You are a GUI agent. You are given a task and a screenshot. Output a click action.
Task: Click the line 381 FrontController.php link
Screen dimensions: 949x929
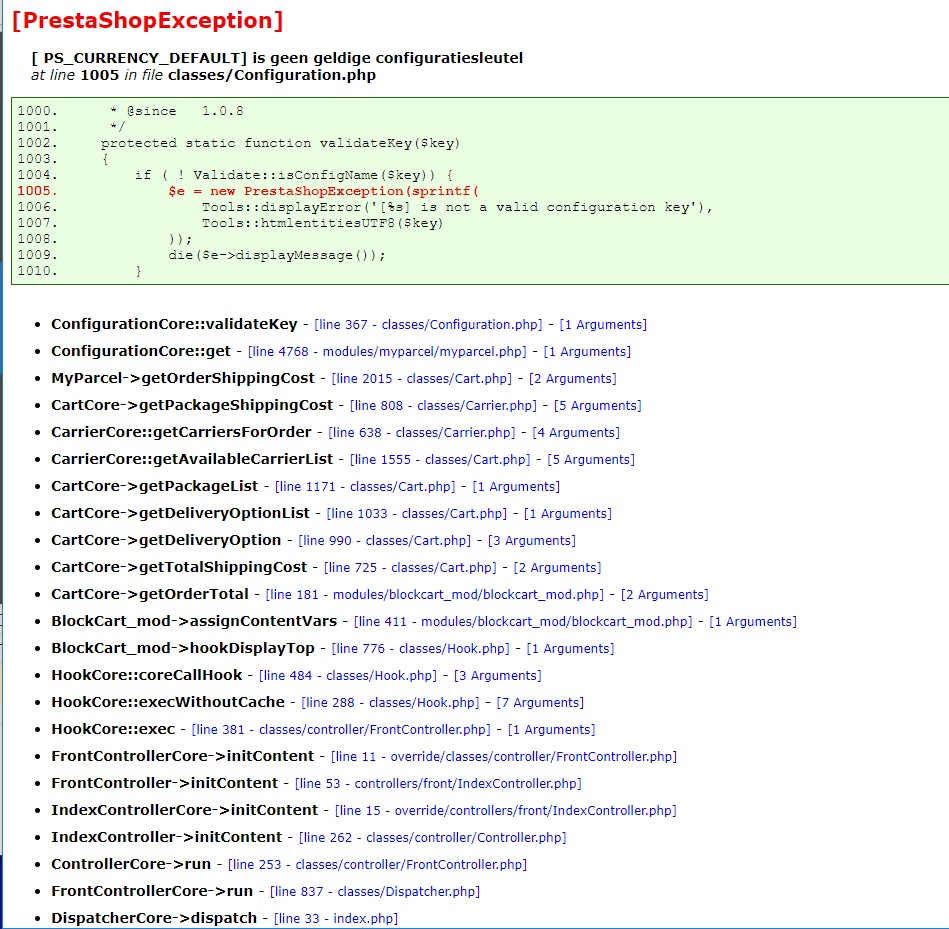pyautogui.click(x=341, y=730)
